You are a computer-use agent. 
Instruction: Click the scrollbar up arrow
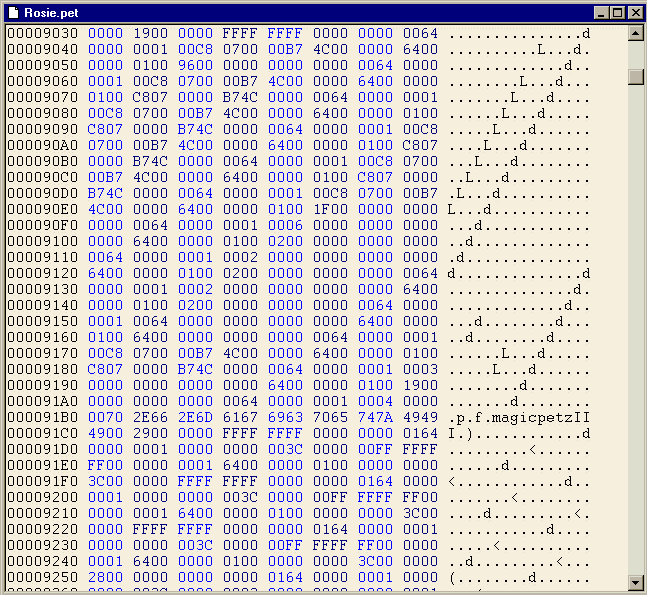pyautogui.click(x=636, y=34)
